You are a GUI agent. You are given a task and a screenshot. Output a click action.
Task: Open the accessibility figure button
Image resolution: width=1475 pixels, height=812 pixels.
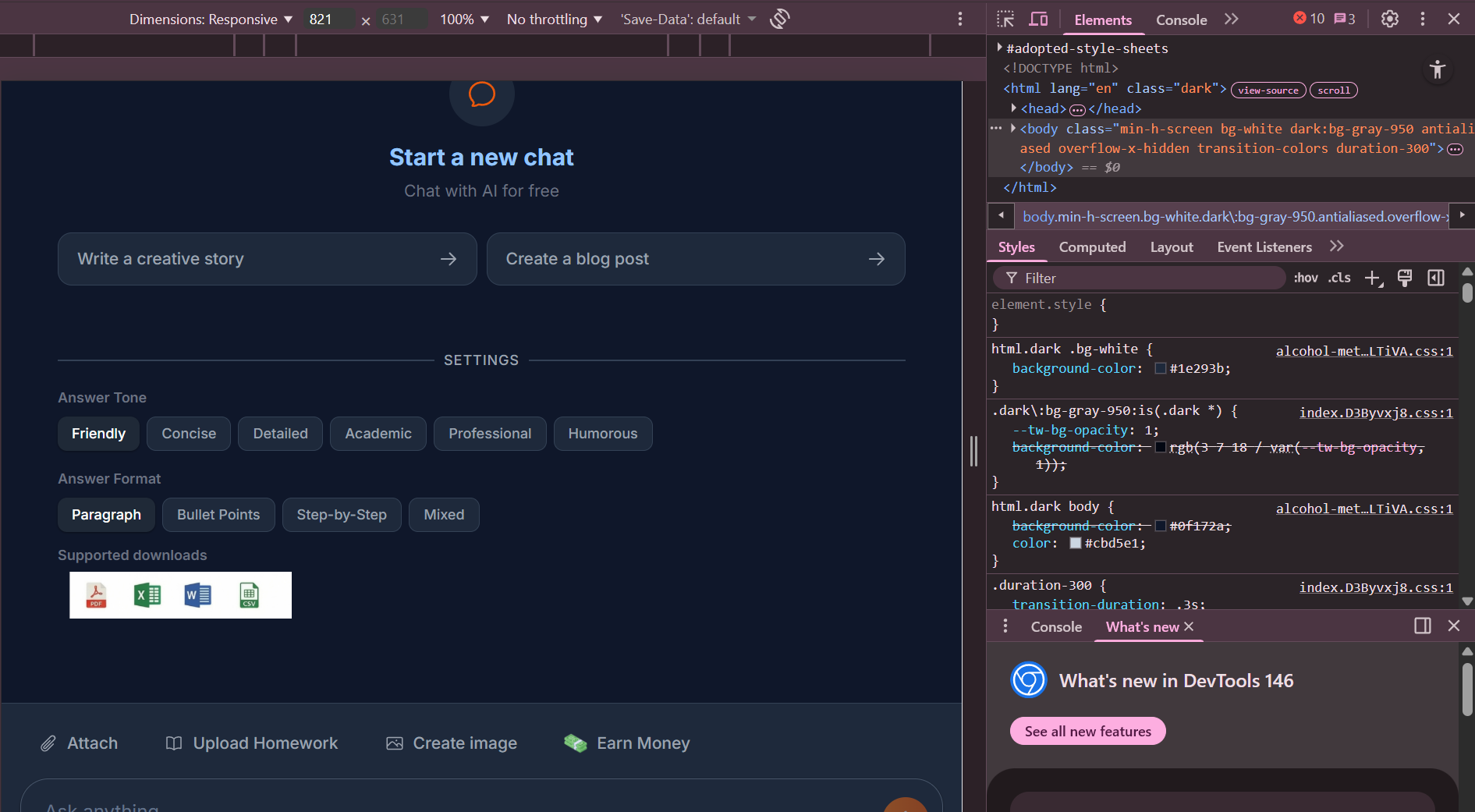[1437, 70]
